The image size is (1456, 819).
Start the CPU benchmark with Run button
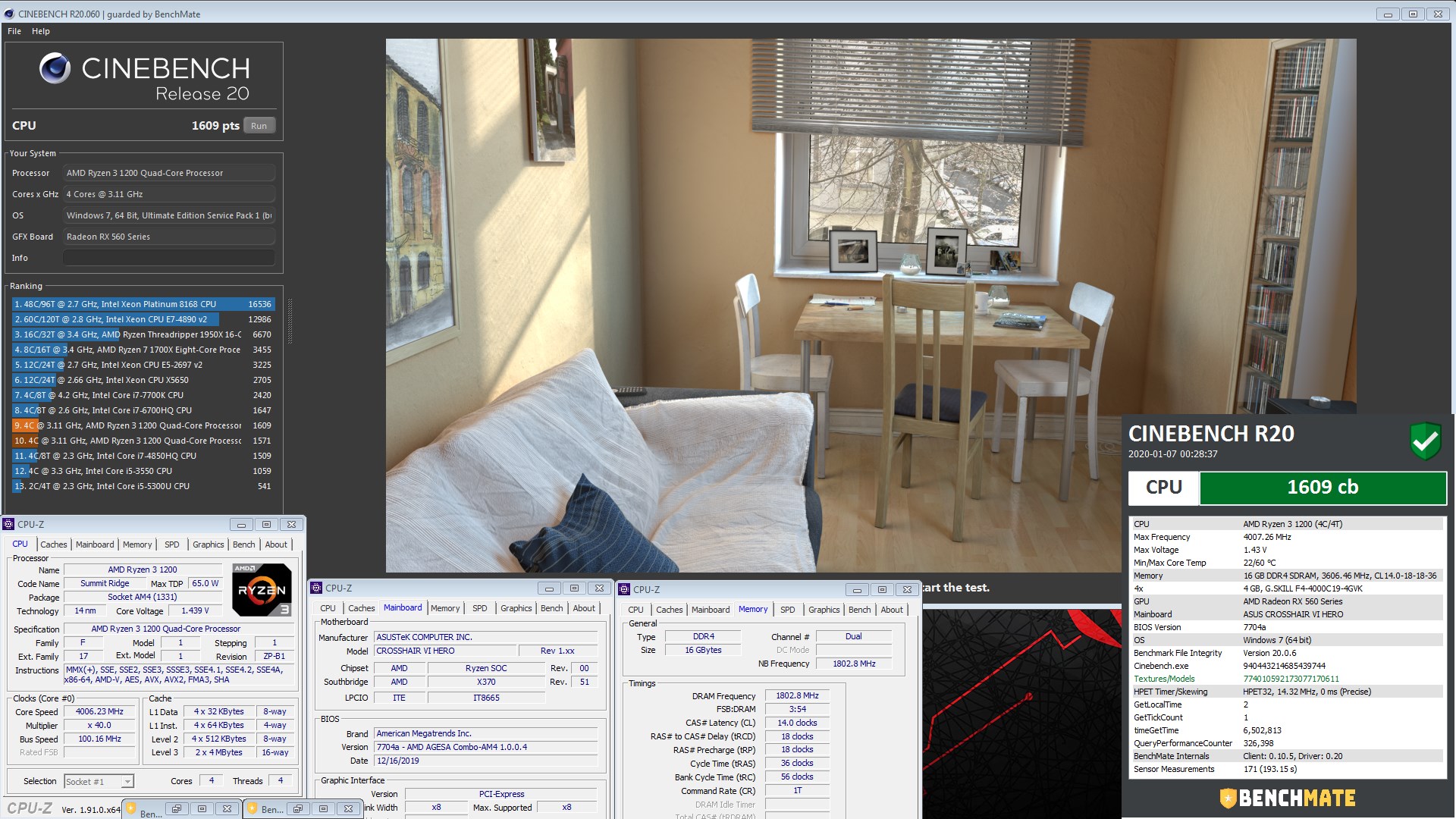coord(259,126)
